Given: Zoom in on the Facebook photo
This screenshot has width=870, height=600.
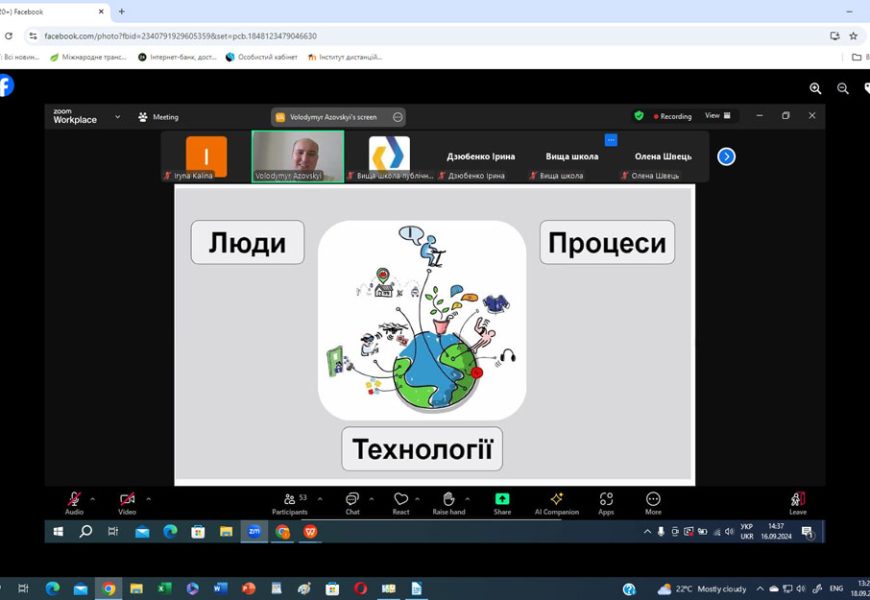Looking at the screenshot, I should click(x=816, y=89).
